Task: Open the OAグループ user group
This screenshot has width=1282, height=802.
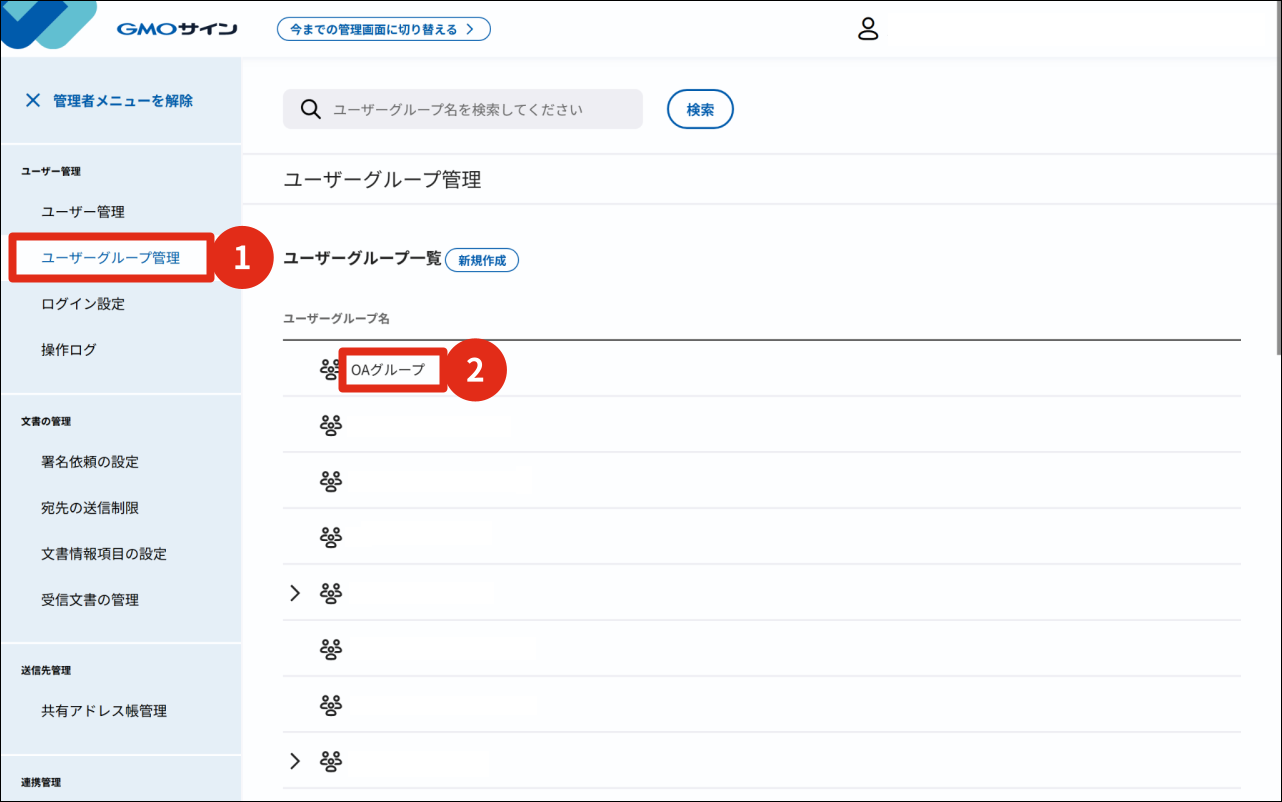Action: coord(388,370)
